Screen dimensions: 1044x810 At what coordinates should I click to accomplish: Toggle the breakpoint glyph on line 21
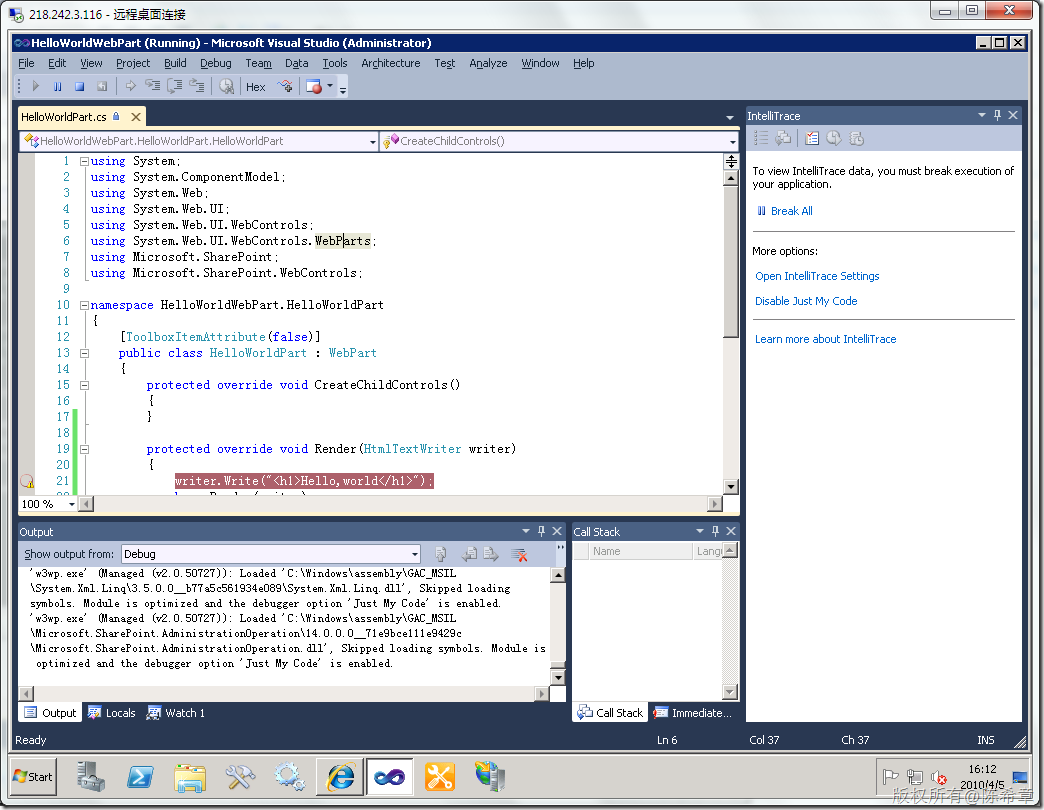pyautogui.click(x=27, y=481)
